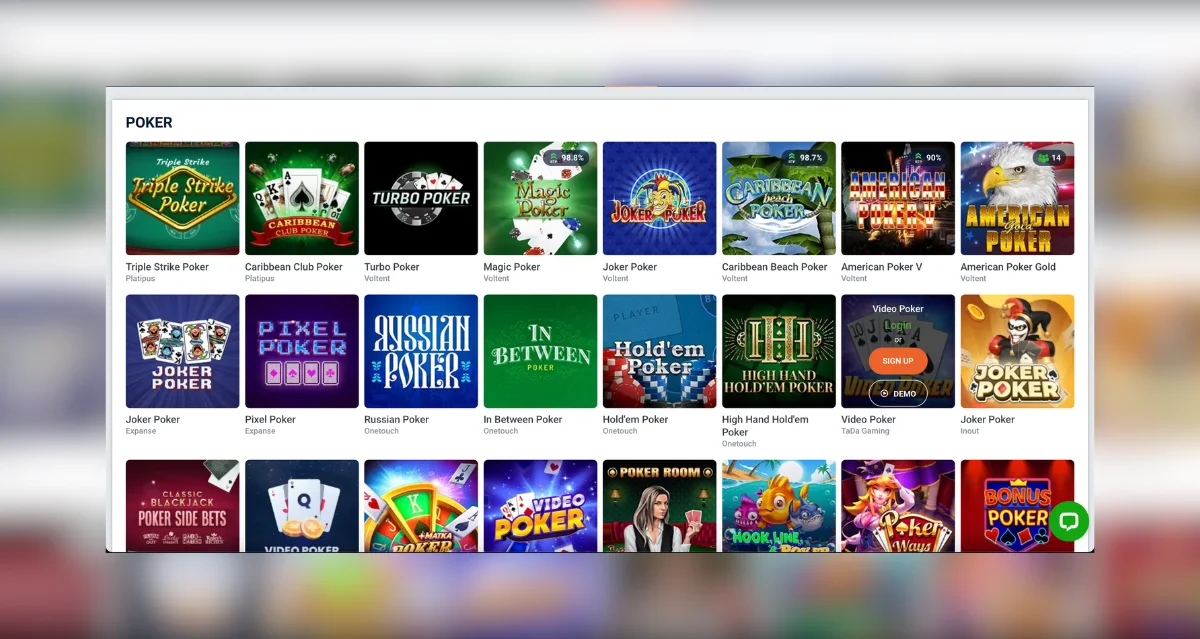Click the In Between Poker title text
1200x639 pixels.
point(523,420)
